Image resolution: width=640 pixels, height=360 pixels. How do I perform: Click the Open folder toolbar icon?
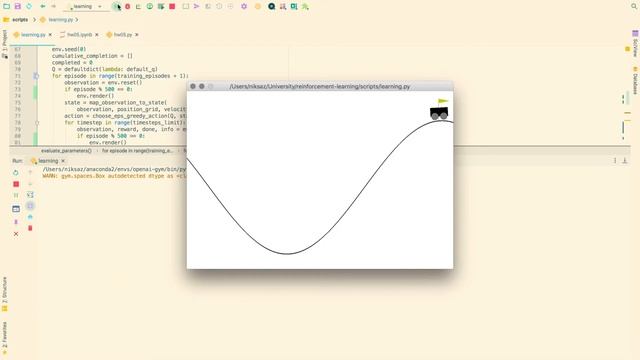click(7, 7)
